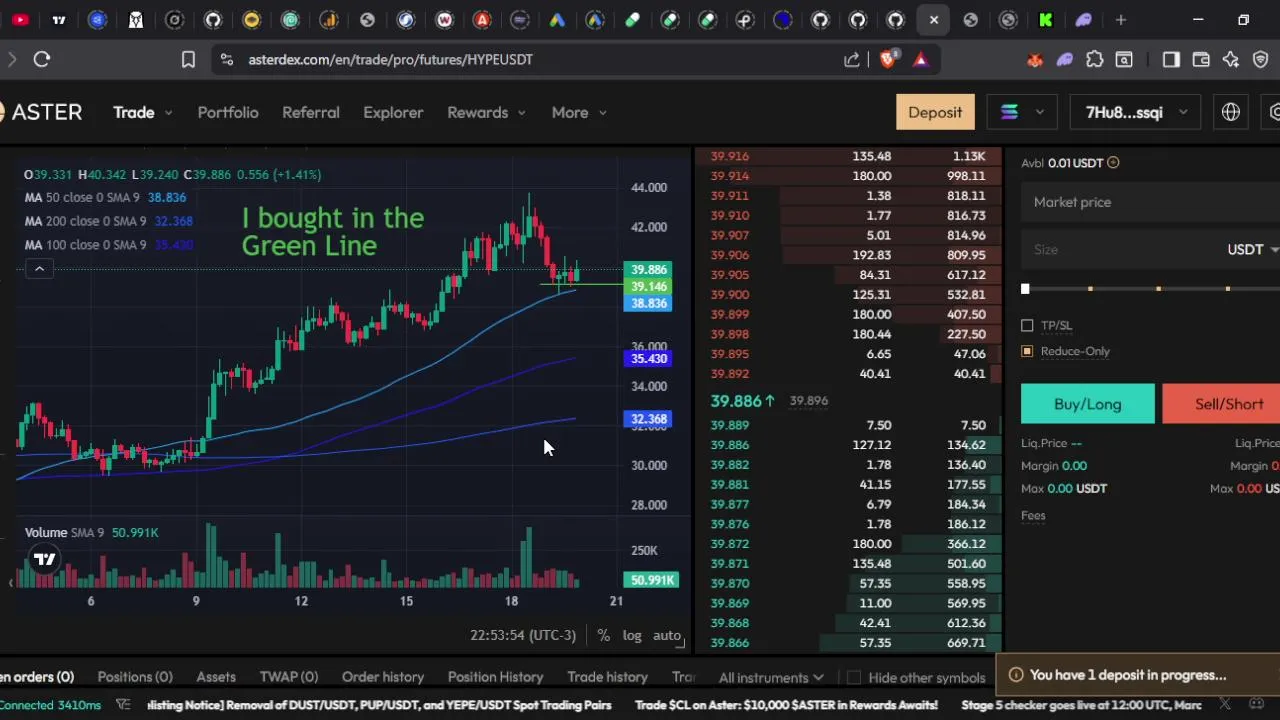The image size is (1280, 720).
Task: Click the browser address bar URL
Action: 390,59
